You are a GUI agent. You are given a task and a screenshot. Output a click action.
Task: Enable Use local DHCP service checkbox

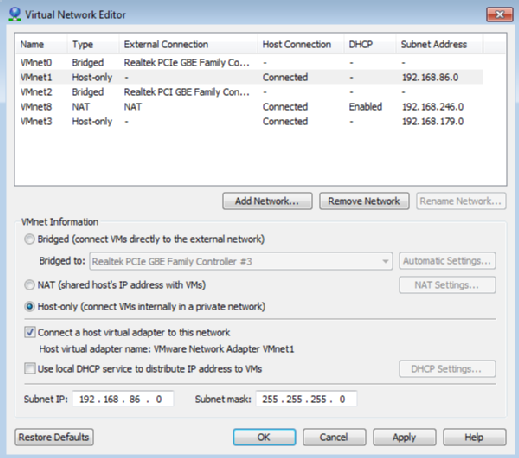pyautogui.click(x=30, y=369)
